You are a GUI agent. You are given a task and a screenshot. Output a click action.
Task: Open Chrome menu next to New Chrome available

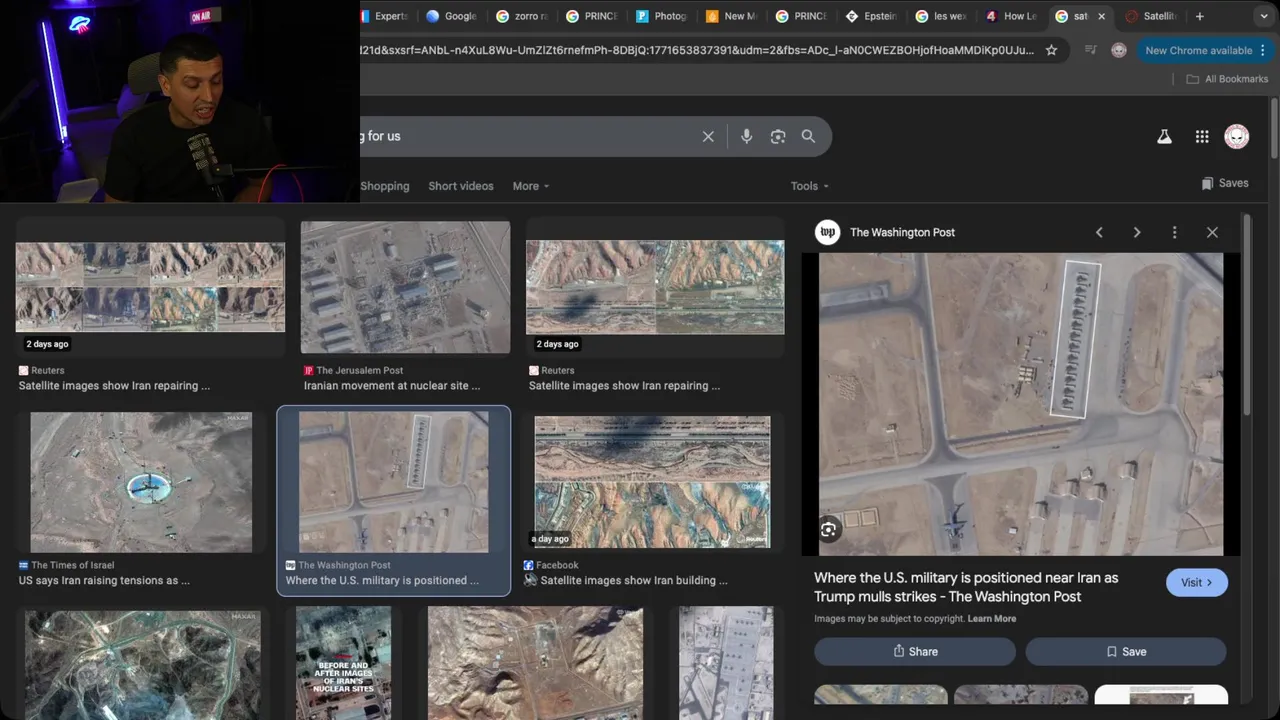(1264, 50)
